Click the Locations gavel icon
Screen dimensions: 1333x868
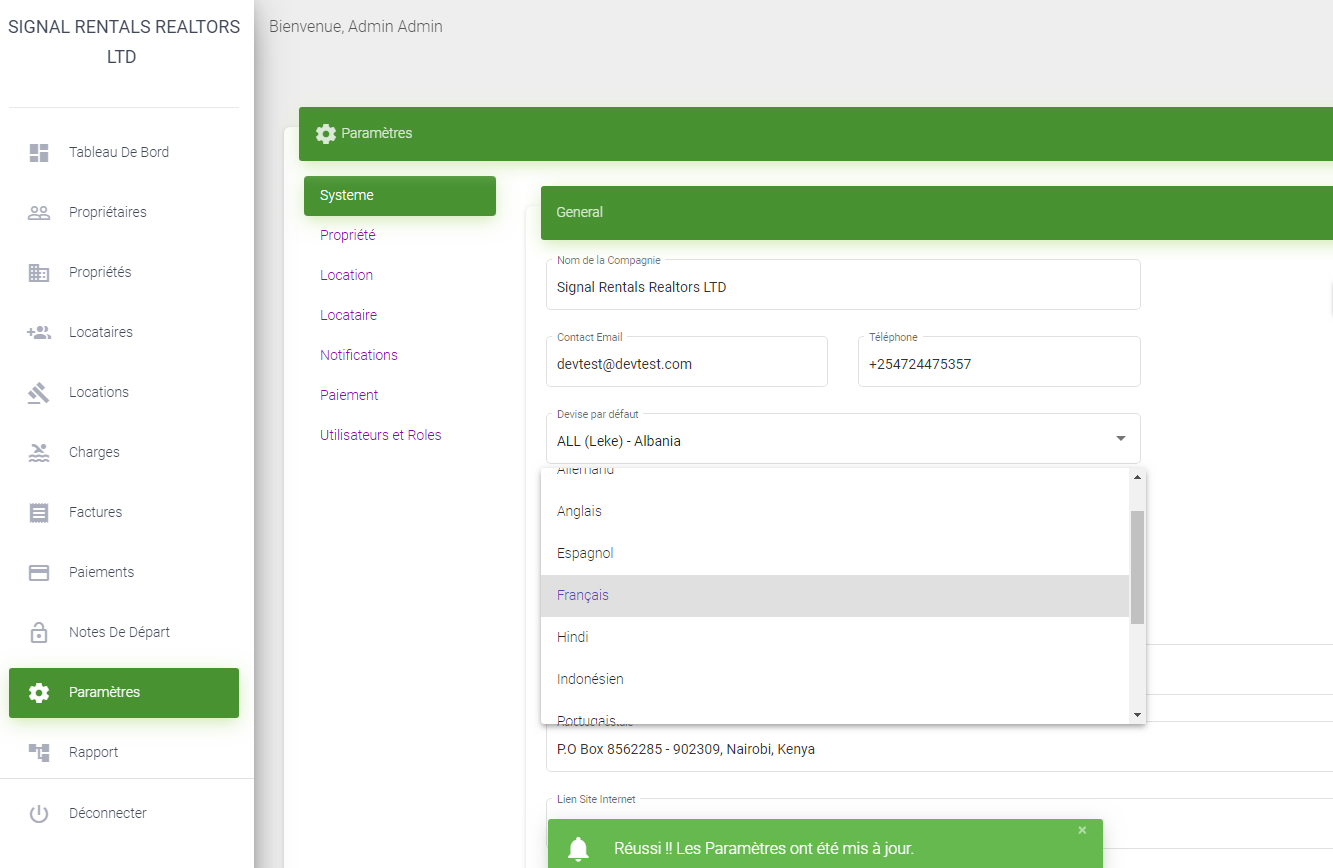38,392
